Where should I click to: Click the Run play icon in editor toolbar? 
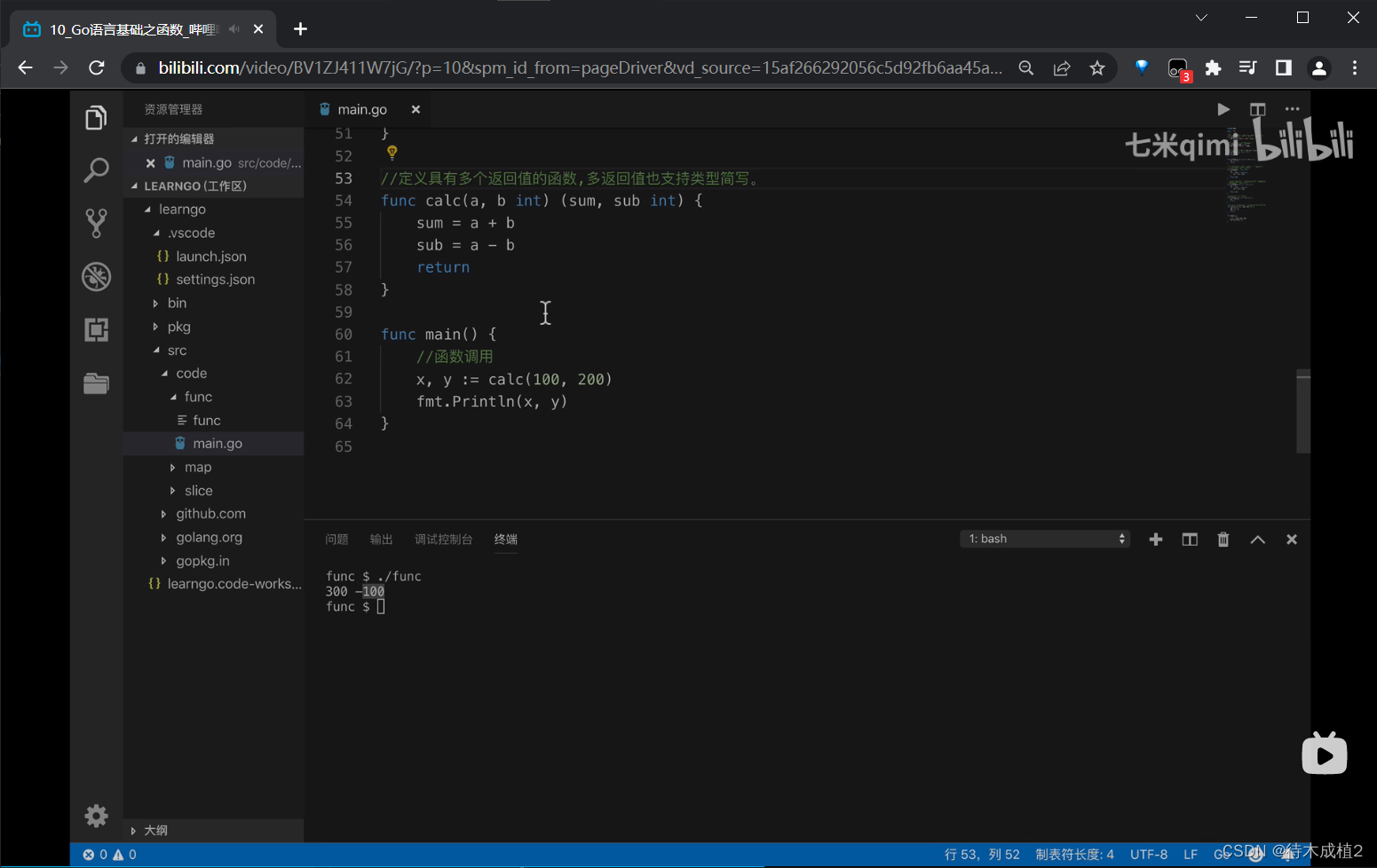coord(1223,109)
